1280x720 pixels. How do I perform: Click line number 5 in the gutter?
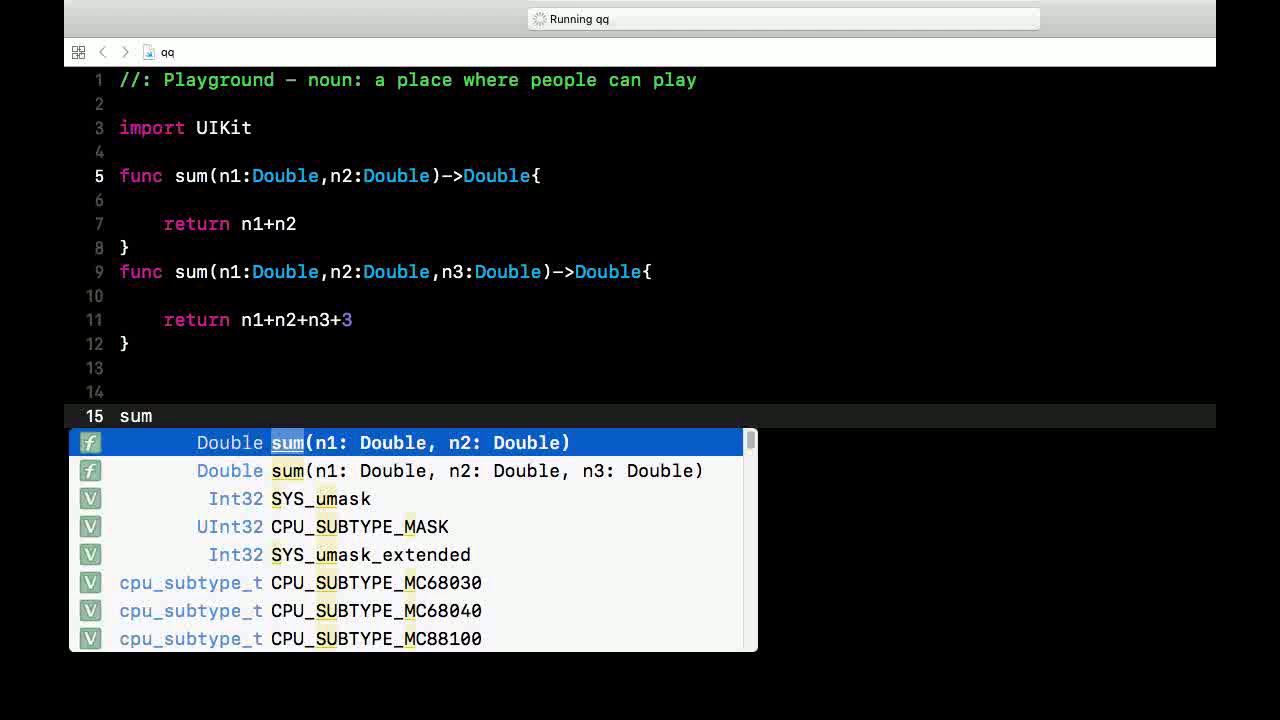tap(99, 176)
